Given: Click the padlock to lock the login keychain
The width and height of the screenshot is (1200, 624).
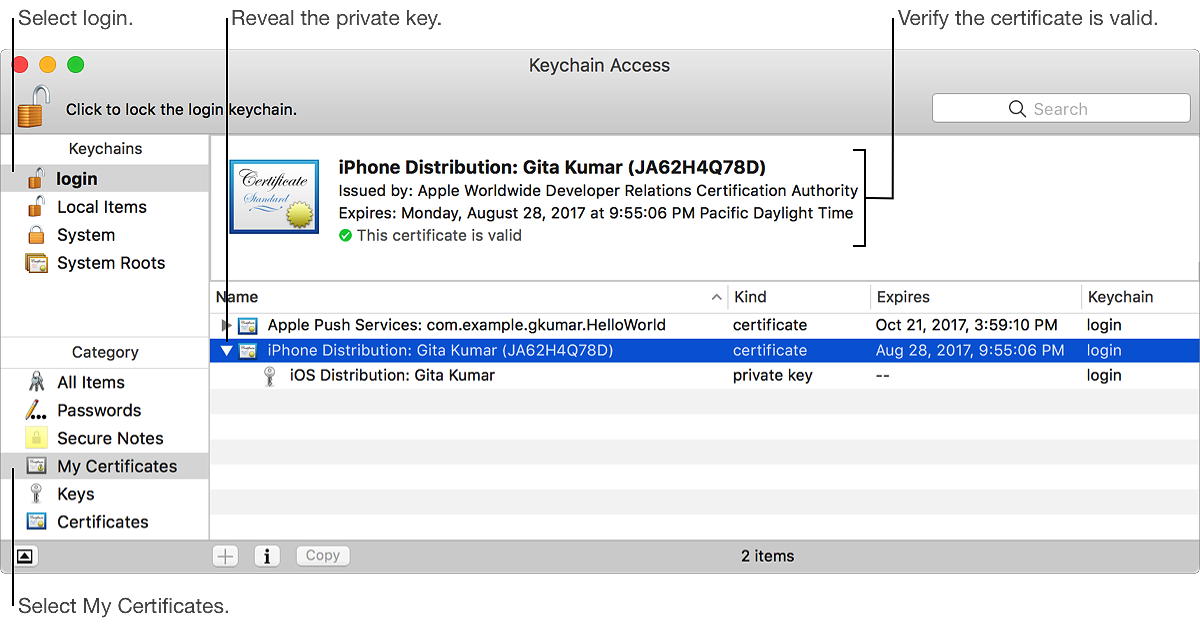Looking at the screenshot, I should [x=33, y=107].
